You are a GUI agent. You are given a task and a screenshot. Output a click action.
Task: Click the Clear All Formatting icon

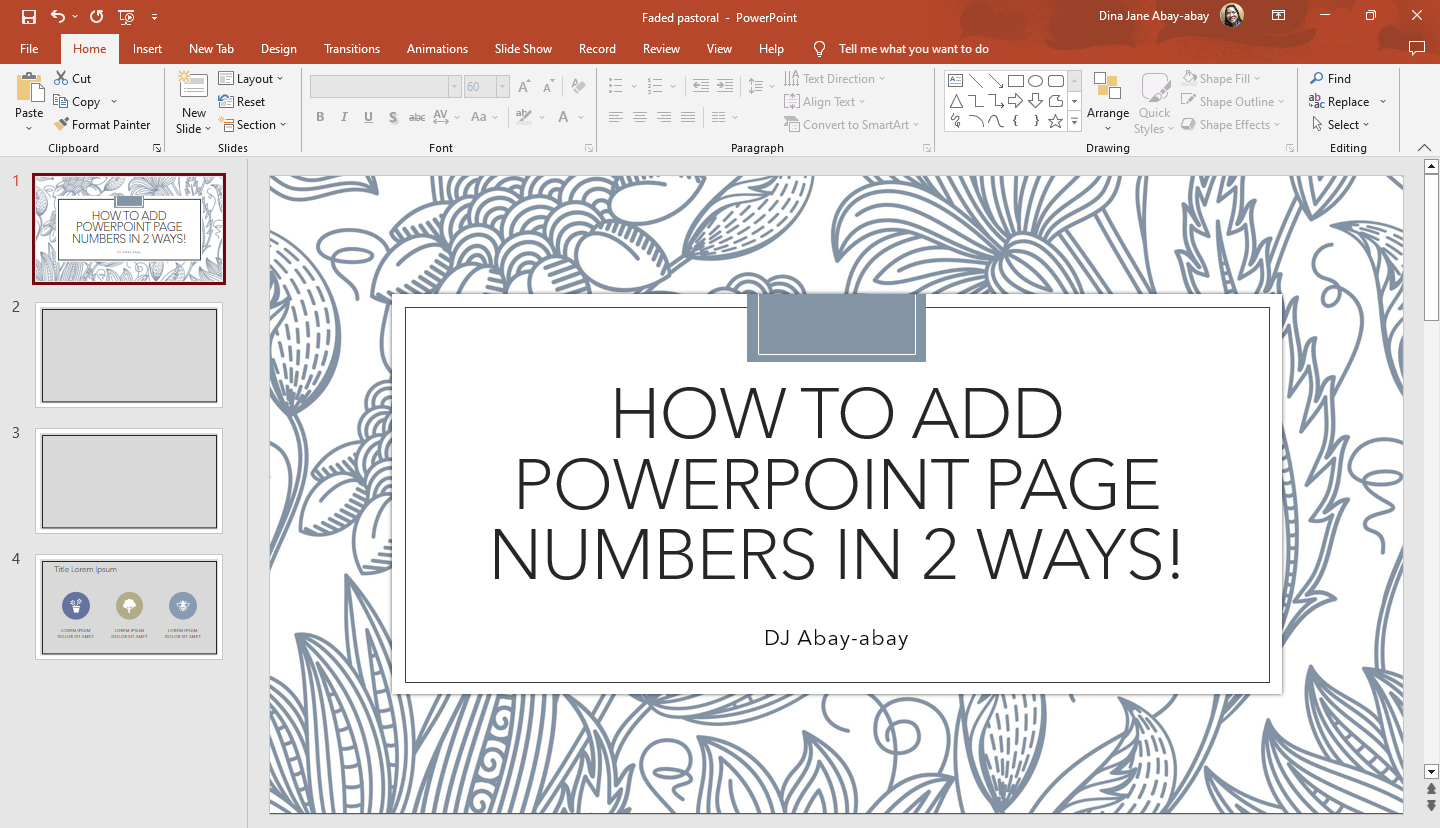pyautogui.click(x=578, y=86)
